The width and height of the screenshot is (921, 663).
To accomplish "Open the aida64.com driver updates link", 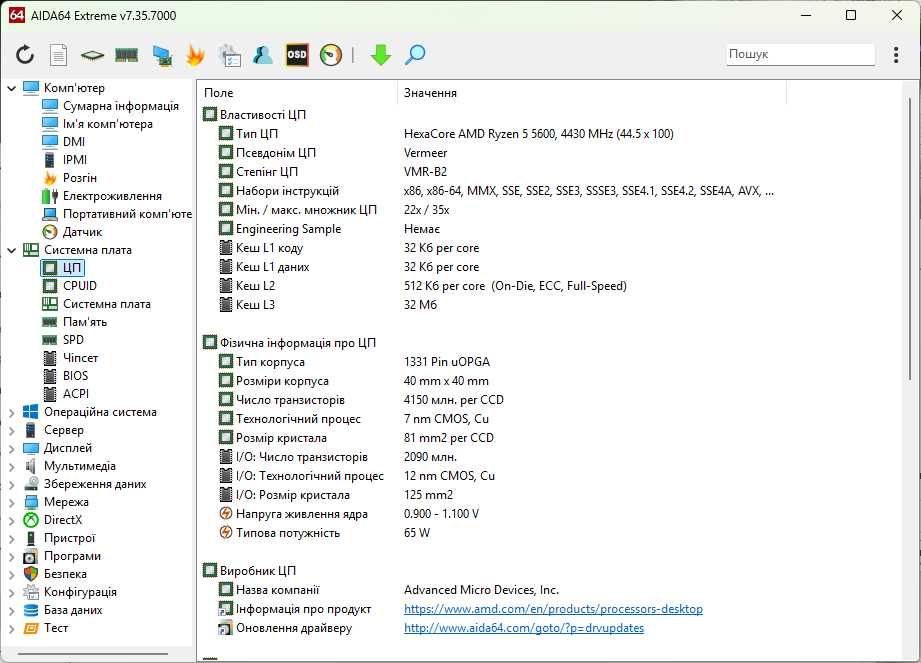I will [x=524, y=628].
